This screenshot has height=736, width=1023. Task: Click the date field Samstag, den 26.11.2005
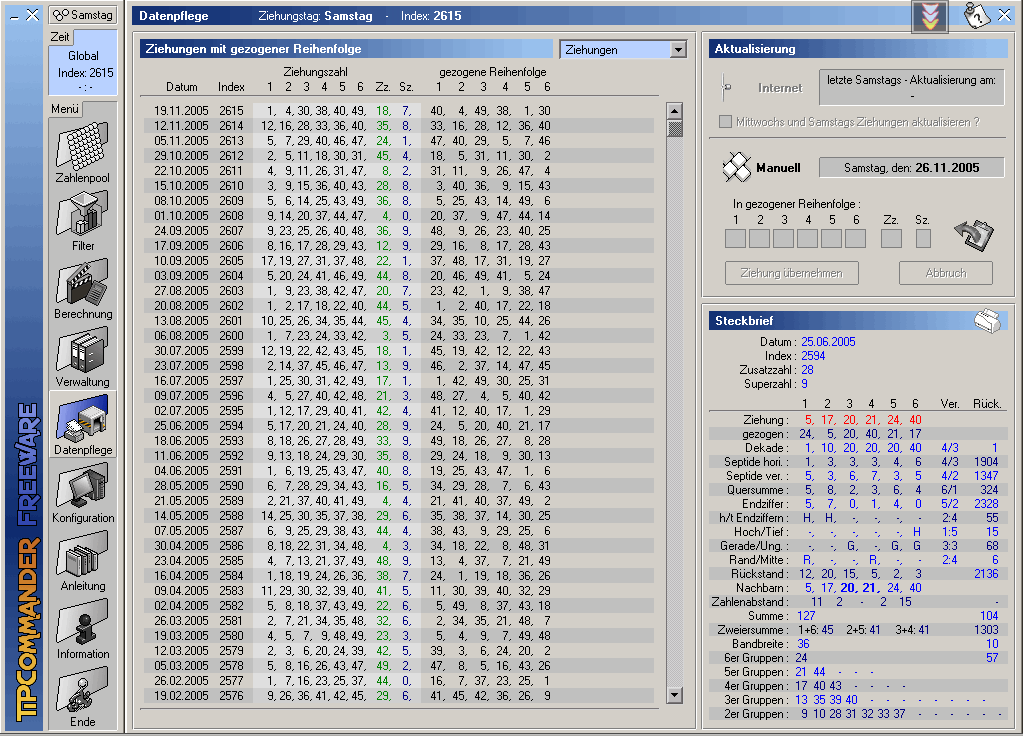911,168
